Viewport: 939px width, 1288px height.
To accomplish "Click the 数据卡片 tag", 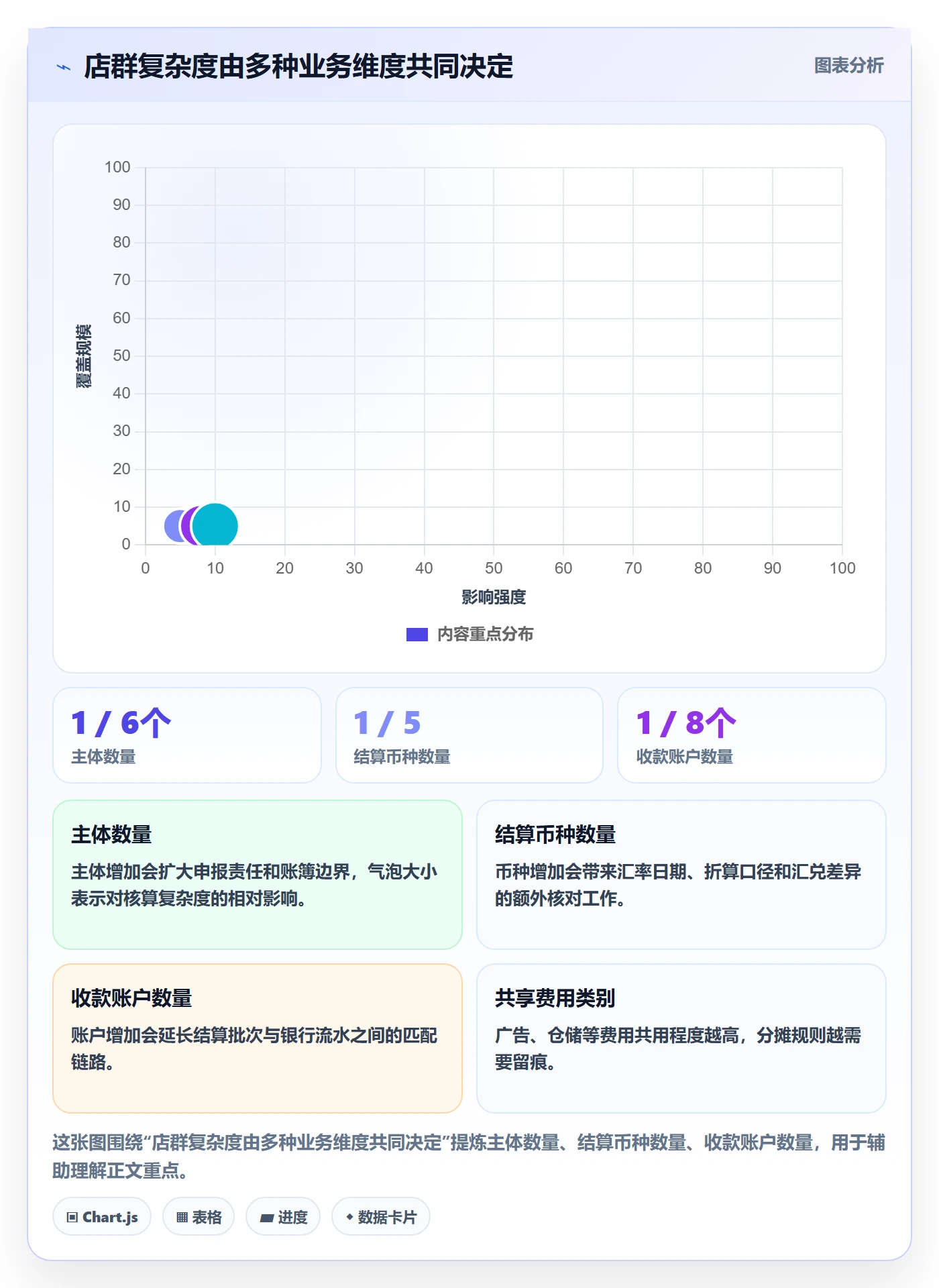I will tap(381, 1217).
